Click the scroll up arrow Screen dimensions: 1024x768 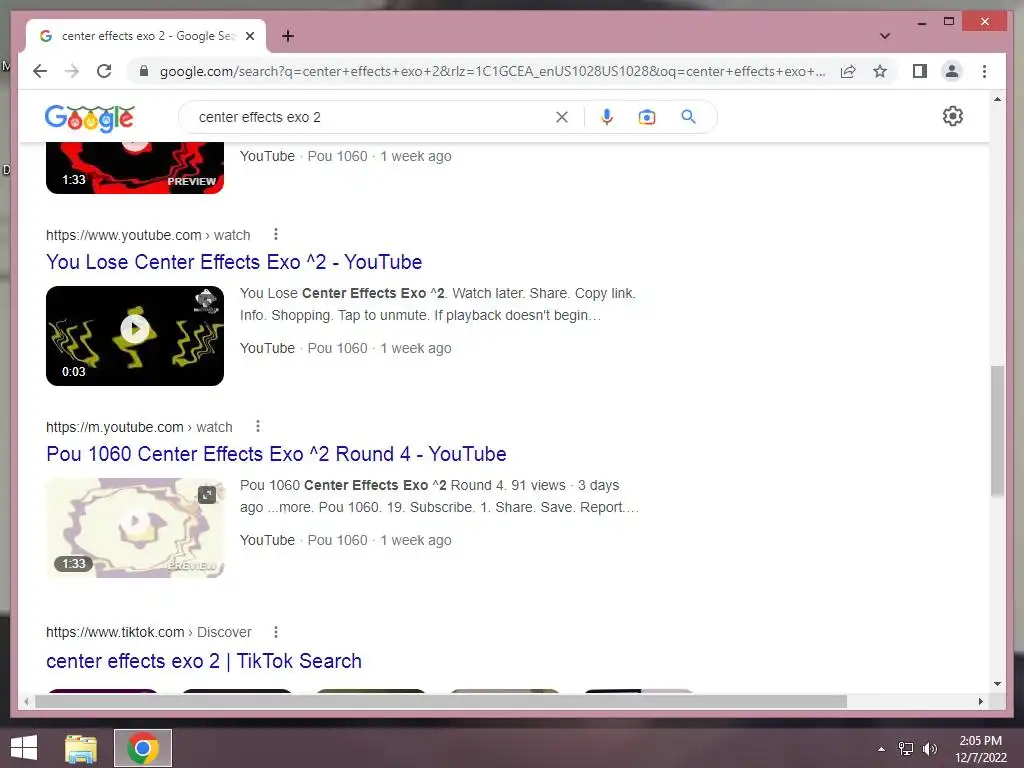coord(997,99)
